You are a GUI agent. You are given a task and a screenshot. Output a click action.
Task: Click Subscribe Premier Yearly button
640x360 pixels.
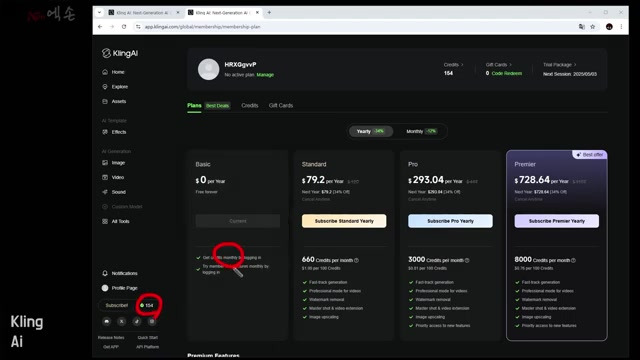[x=557, y=221]
